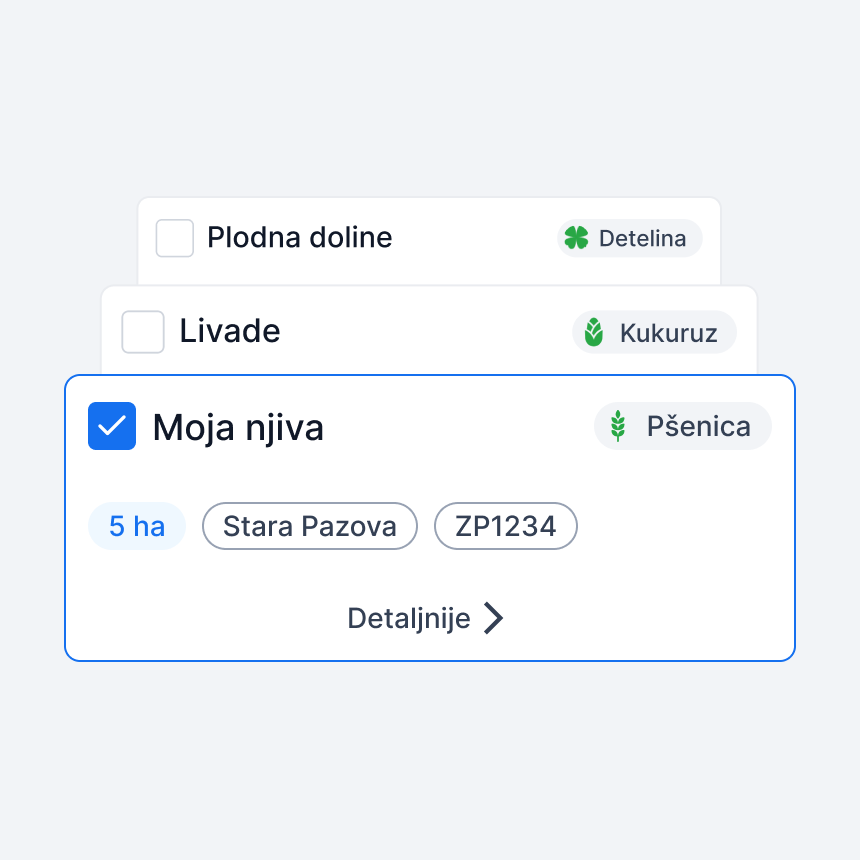
Task: Click the Stara Pazova location chip
Action: click(x=310, y=526)
